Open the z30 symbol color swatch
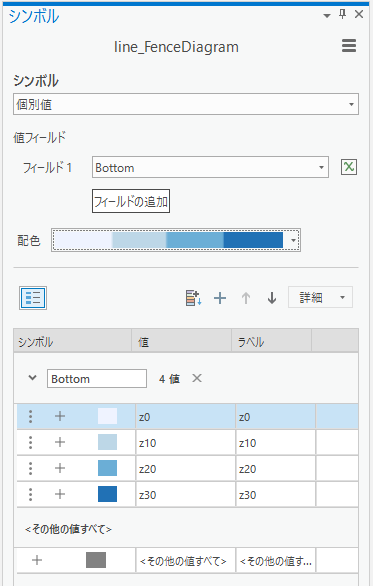Screen dimensions: 373x586 [x=107, y=494]
